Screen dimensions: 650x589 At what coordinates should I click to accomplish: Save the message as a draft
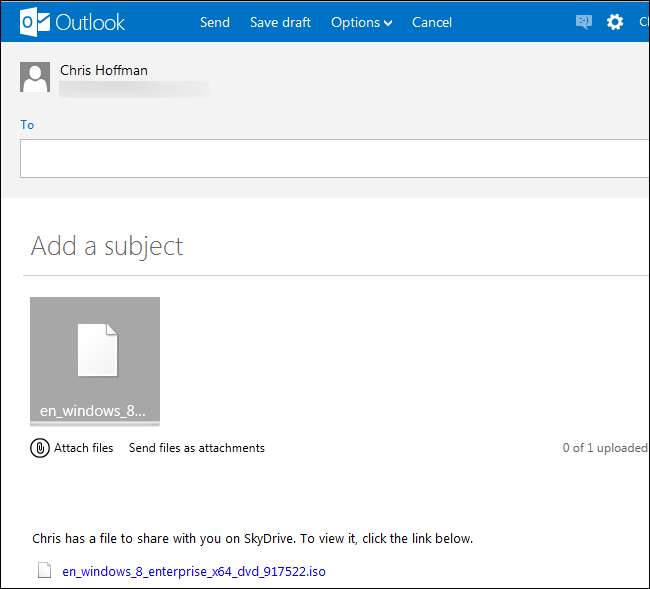pyautogui.click(x=280, y=22)
